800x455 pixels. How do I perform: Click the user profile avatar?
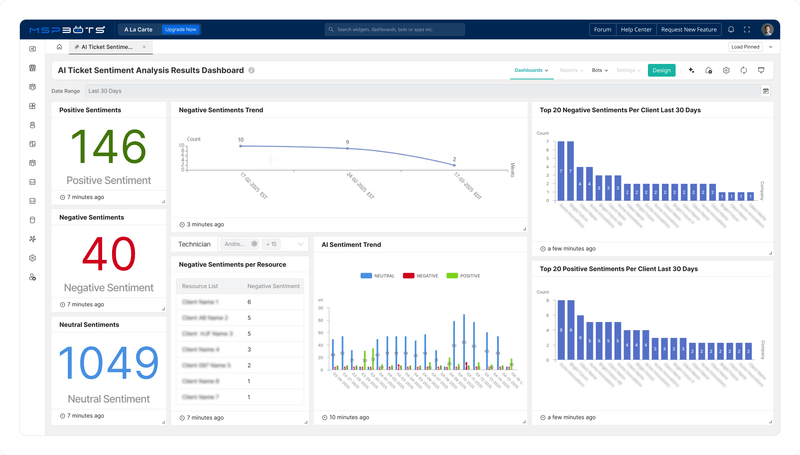tap(767, 30)
